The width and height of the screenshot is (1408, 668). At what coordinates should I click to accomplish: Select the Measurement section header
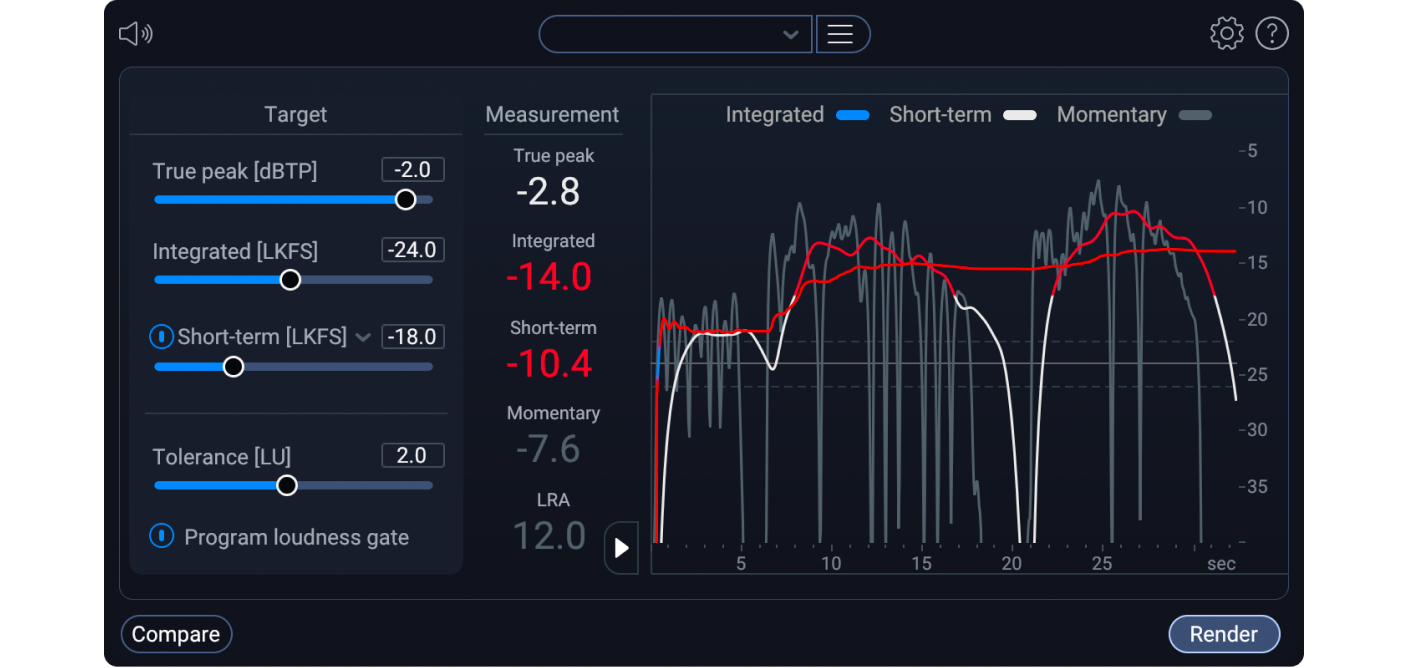coord(552,115)
